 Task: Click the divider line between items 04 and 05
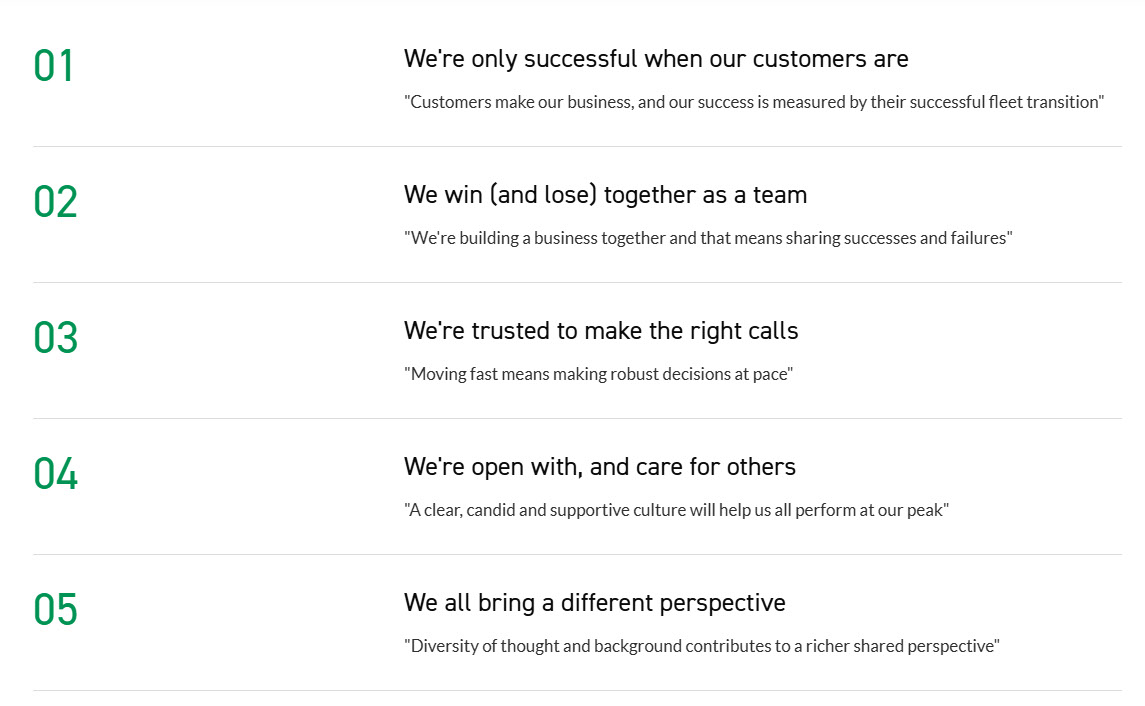[x=577, y=555]
